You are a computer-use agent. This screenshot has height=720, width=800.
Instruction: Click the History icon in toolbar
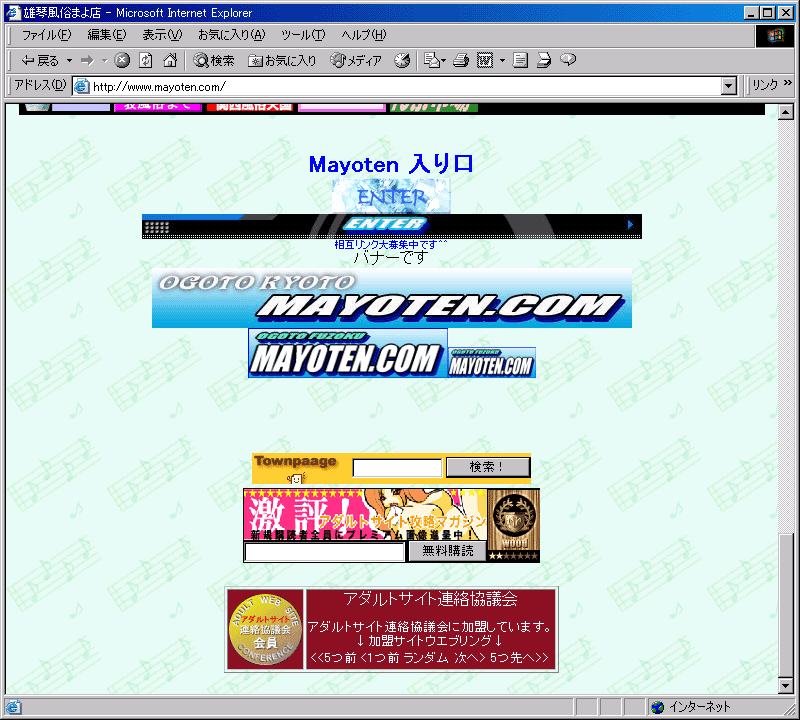click(x=402, y=61)
